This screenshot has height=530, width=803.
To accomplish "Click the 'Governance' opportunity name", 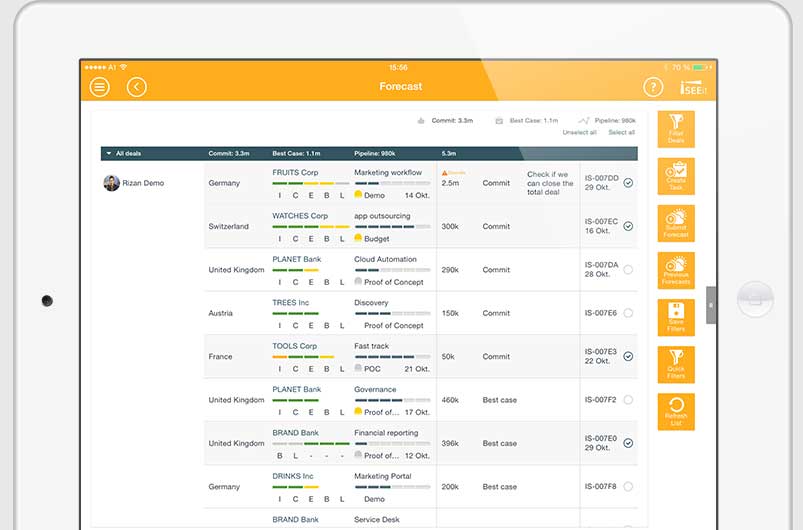I will pos(375,390).
